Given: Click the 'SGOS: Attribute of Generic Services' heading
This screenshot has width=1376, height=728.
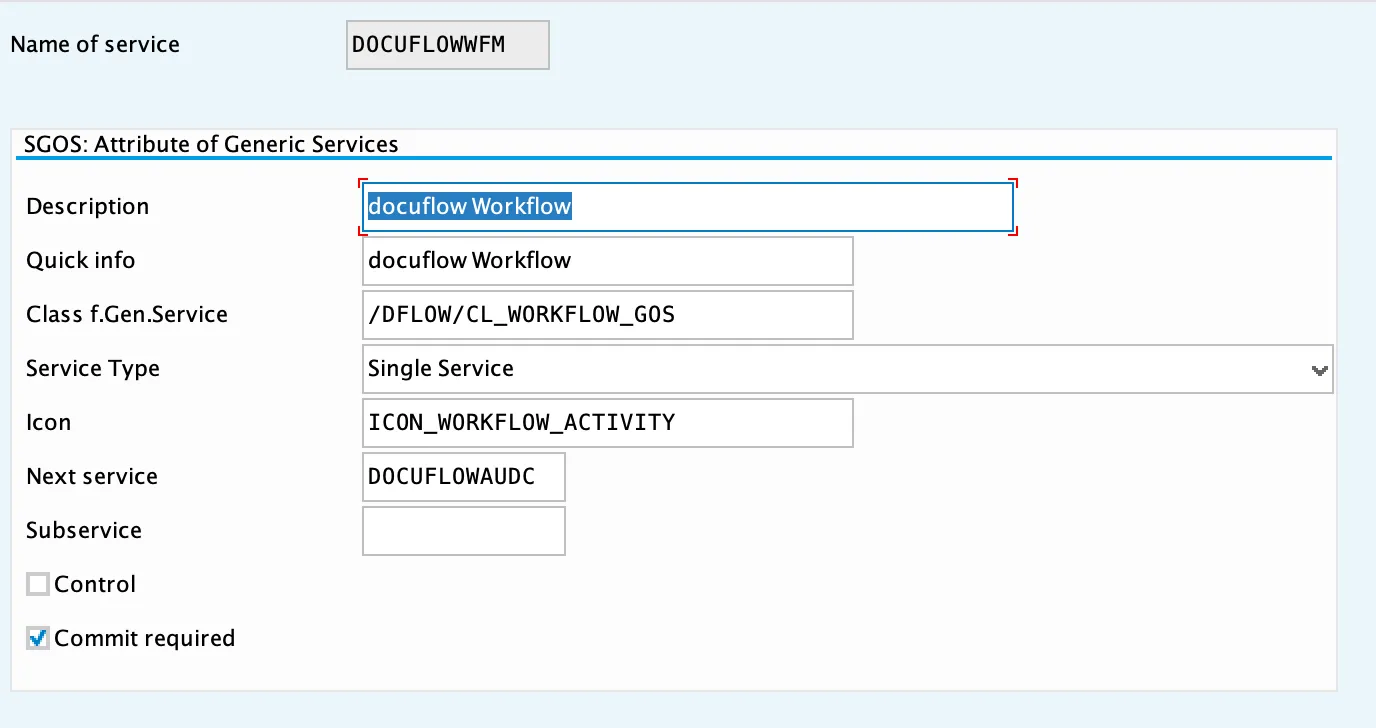Looking at the screenshot, I should tap(210, 144).
